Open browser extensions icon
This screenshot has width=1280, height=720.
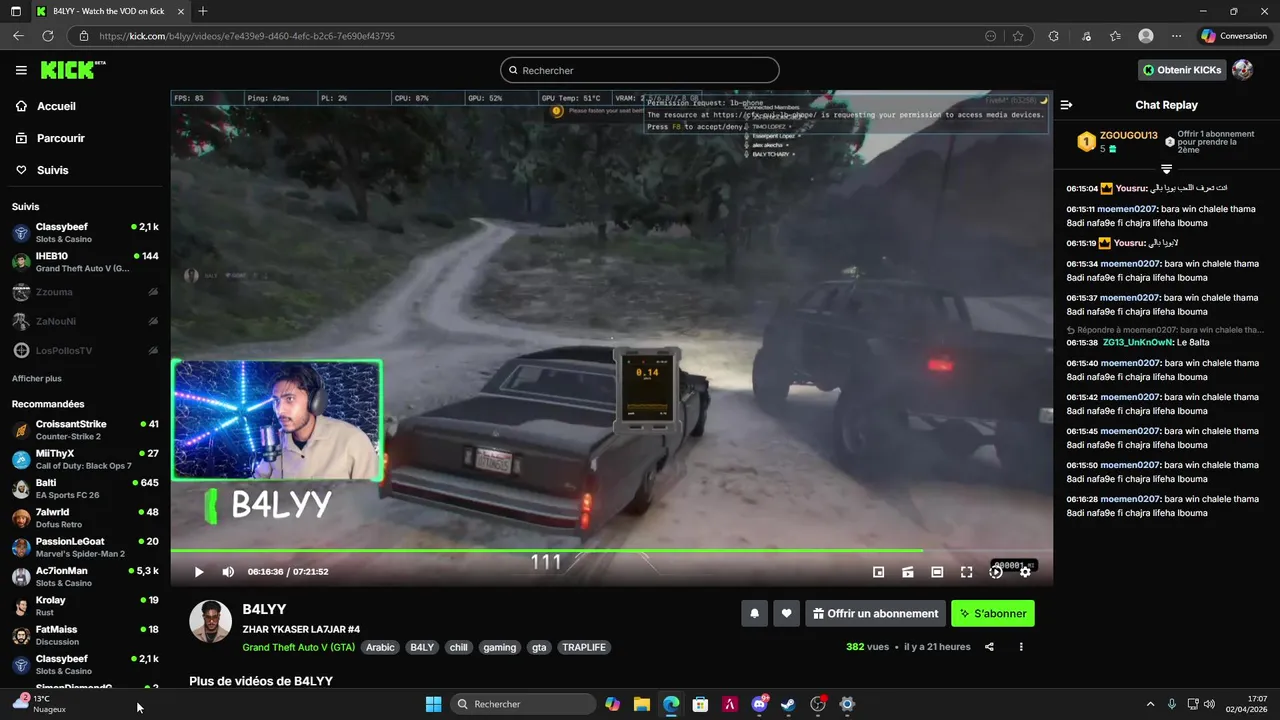point(1053,36)
